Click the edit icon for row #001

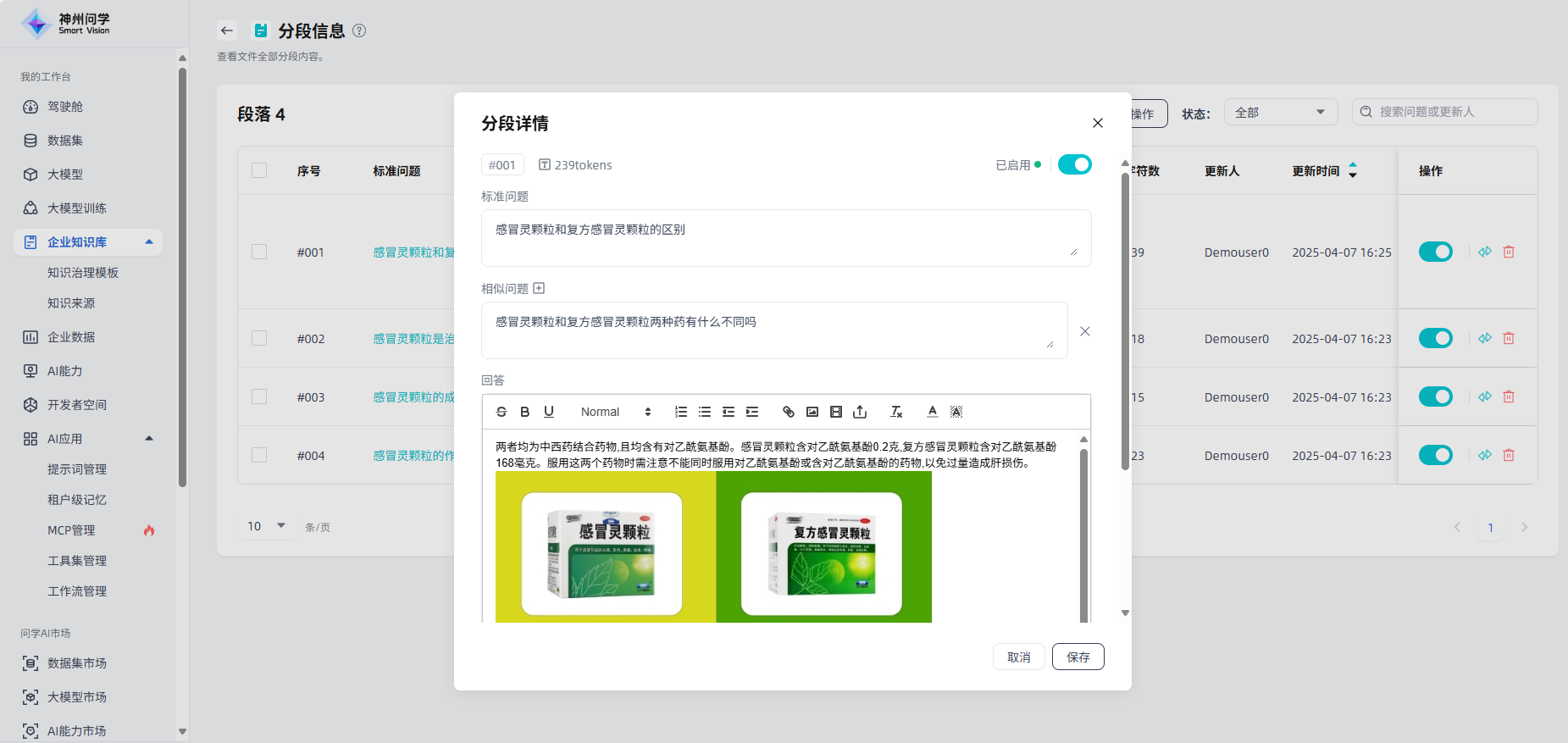[1485, 252]
